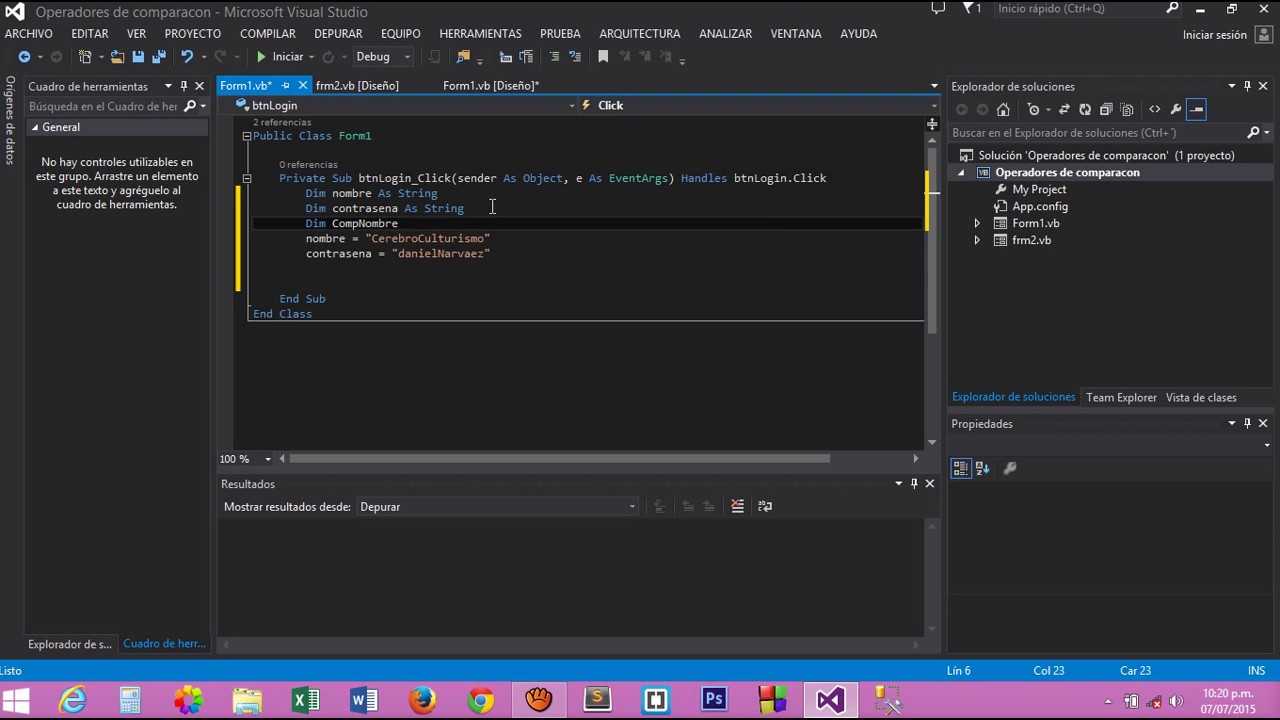Click Collapse All icon in Solution Explorer

click(1106, 109)
